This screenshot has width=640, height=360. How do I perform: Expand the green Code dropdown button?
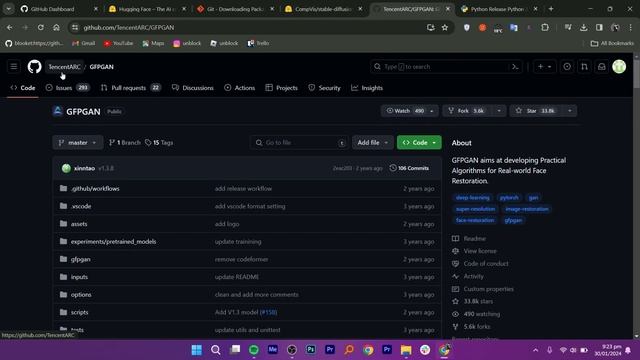pyautogui.click(x=419, y=142)
